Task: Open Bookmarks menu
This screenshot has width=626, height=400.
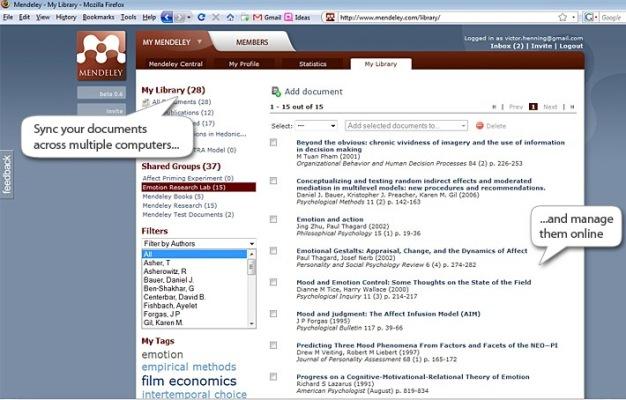Action: tap(98, 17)
